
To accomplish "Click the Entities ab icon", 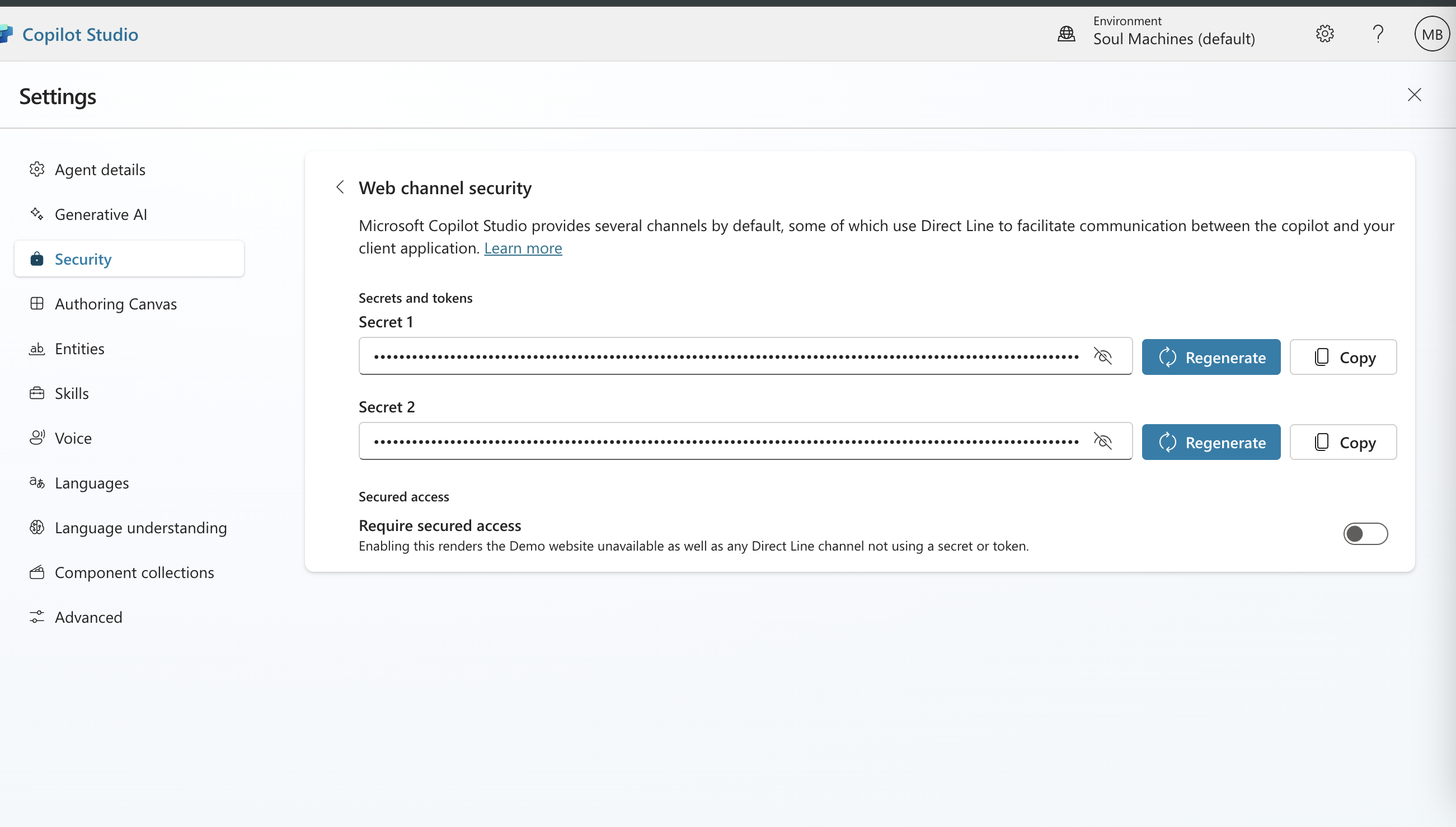I will click(37, 349).
